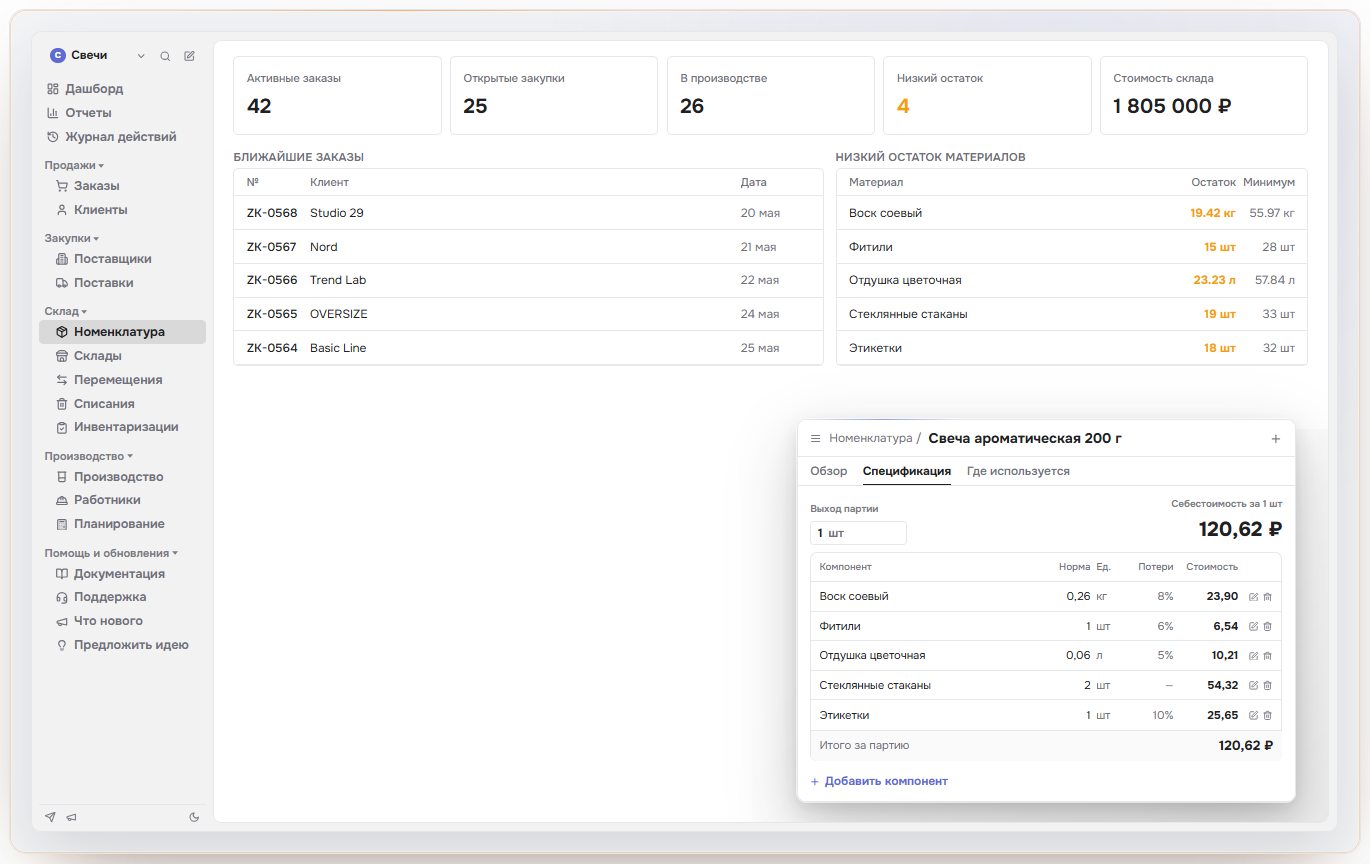The image size is (1370, 864).
Task: Switch to the Обзор tab
Action: pos(828,471)
